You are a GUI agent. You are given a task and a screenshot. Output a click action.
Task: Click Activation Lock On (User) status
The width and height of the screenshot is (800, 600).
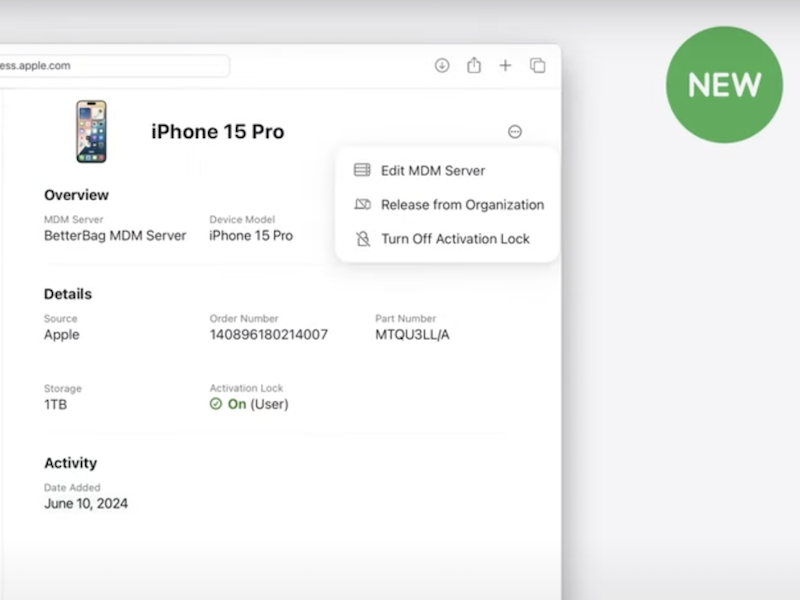pyautogui.click(x=249, y=404)
